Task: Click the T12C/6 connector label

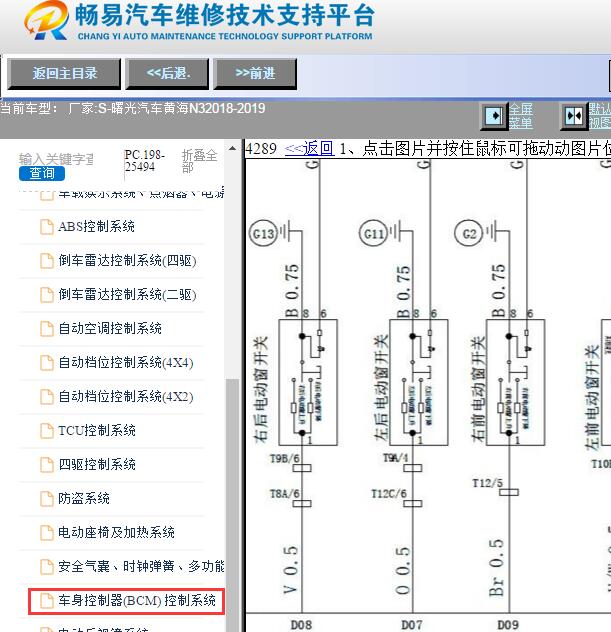Action: point(389,493)
